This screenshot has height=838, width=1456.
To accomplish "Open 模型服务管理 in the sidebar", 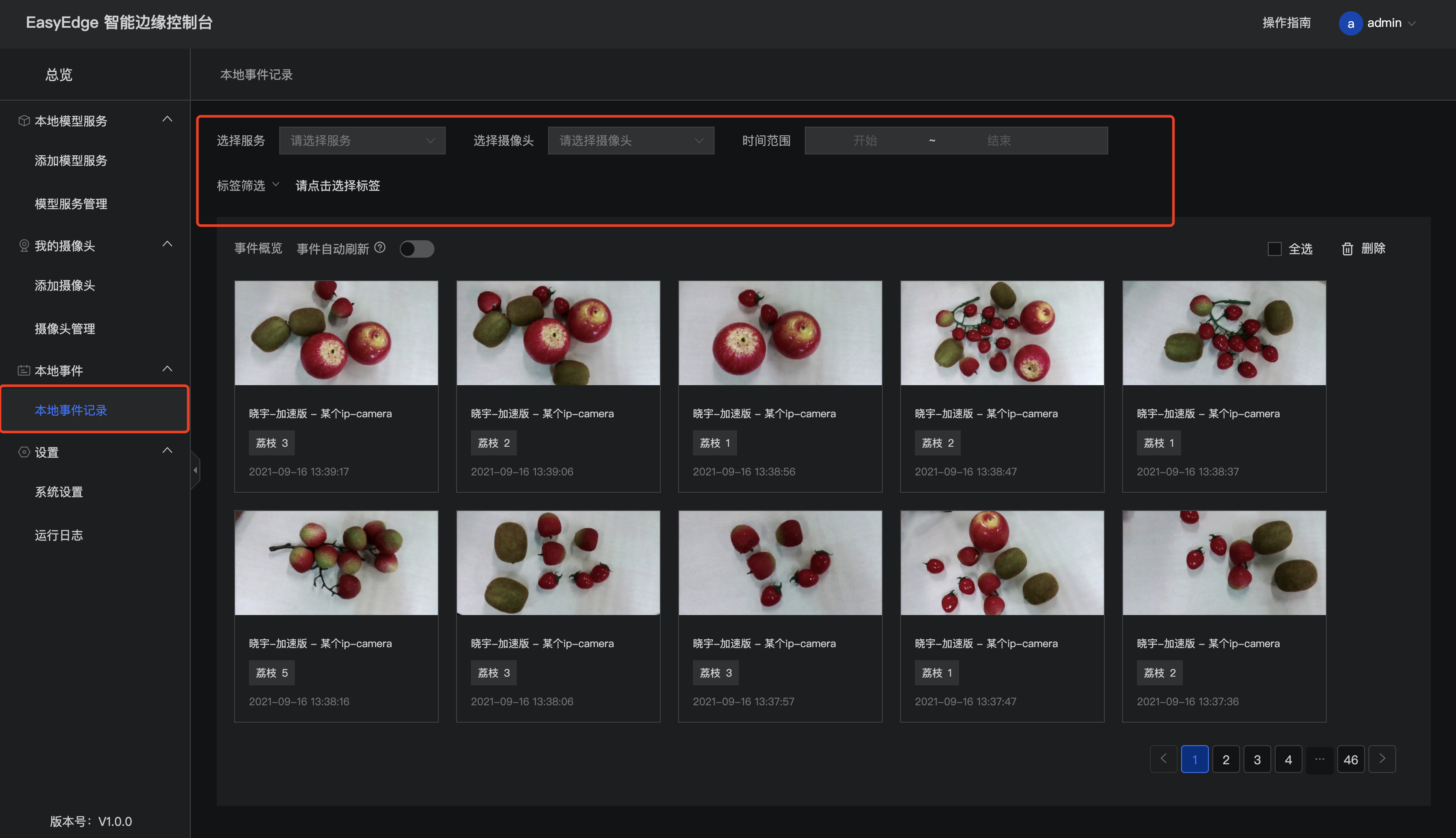I will 71,204.
